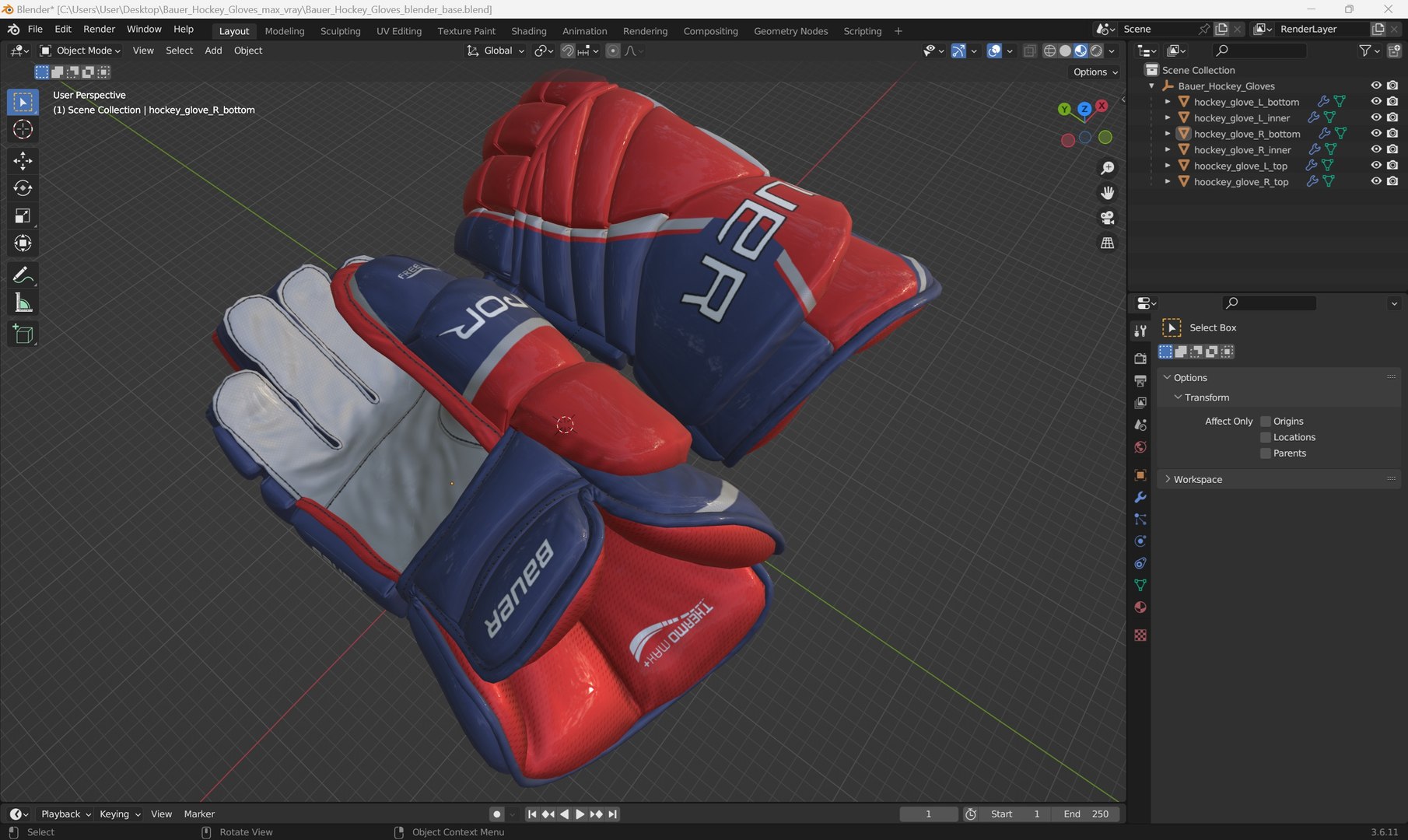Open the Render properties tab
The height and width of the screenshot is (840, 1408).
tap(1140, 359)
